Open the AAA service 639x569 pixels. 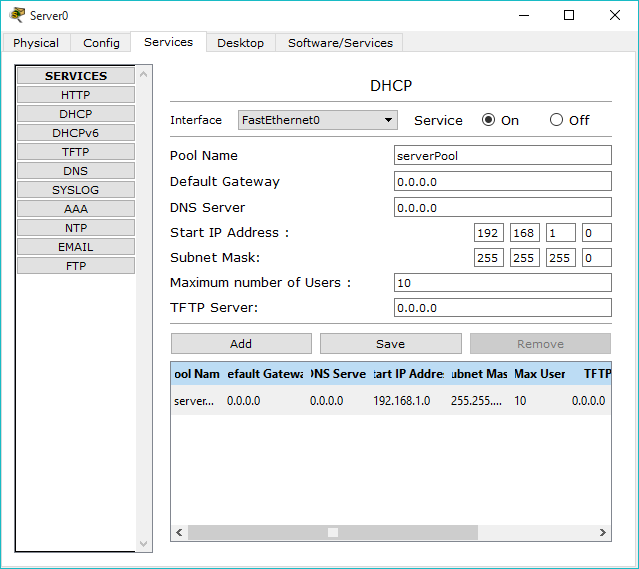pos(76,209)
